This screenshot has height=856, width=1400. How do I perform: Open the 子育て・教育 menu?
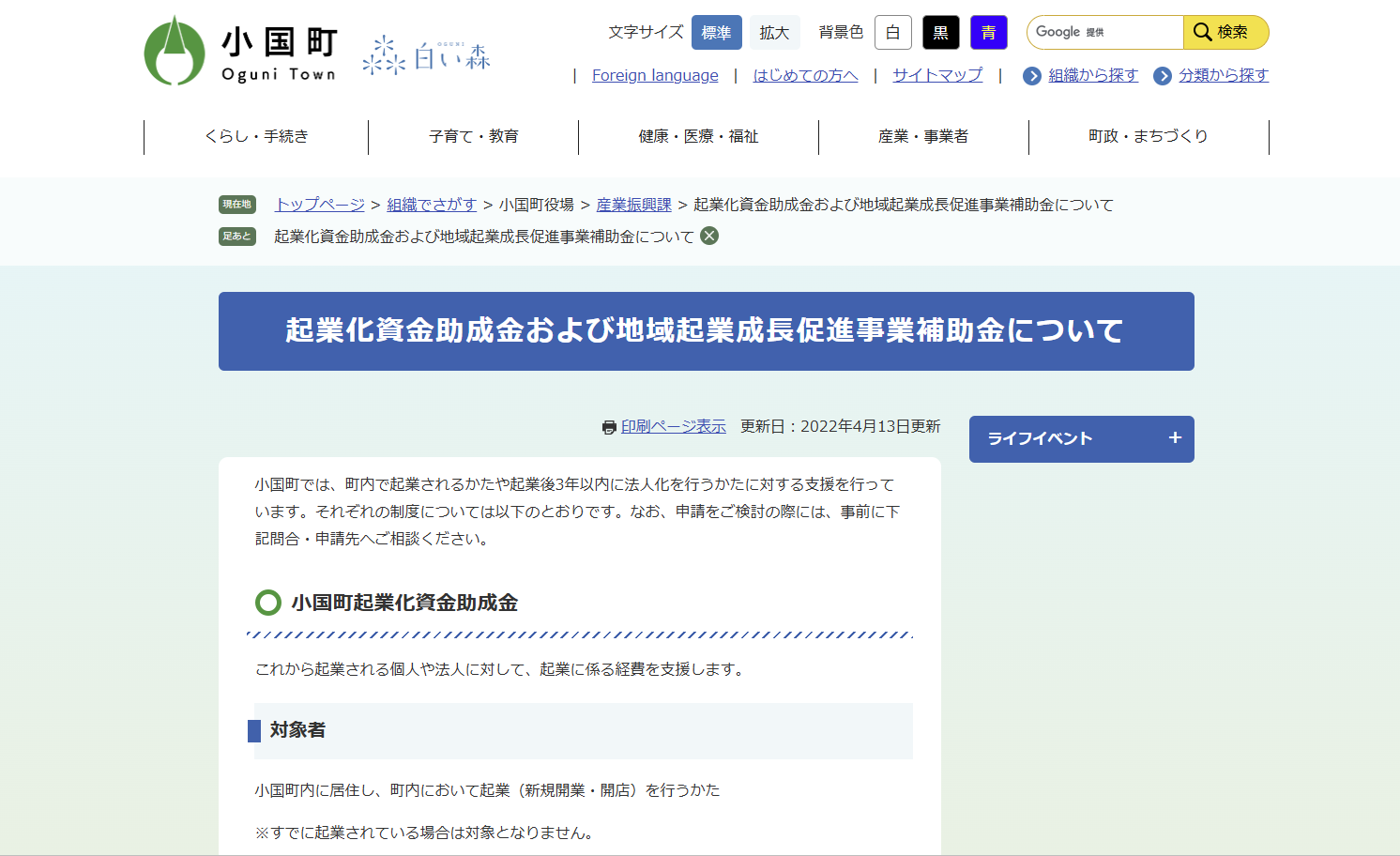point(474,136)
